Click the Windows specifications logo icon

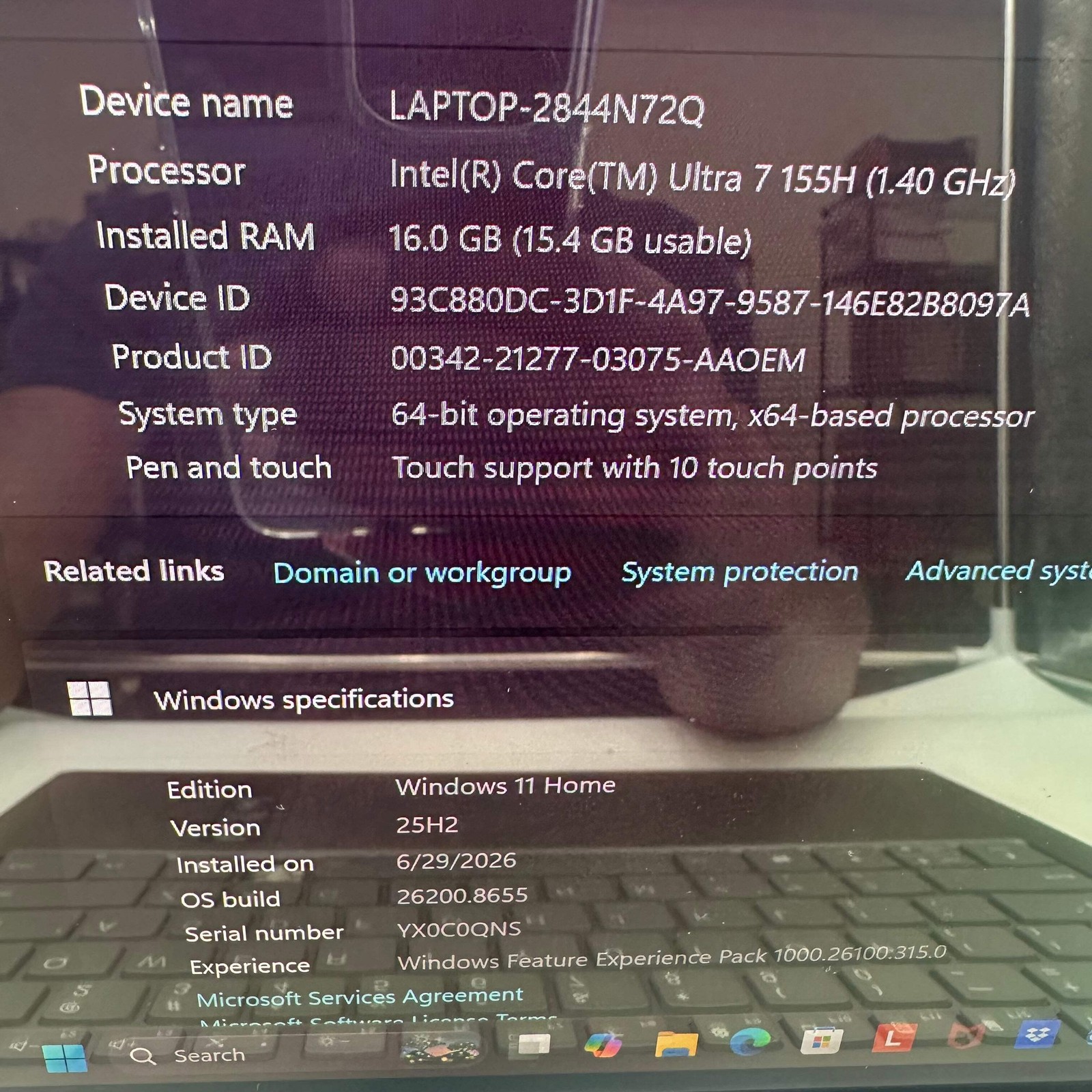coord(89,699)
